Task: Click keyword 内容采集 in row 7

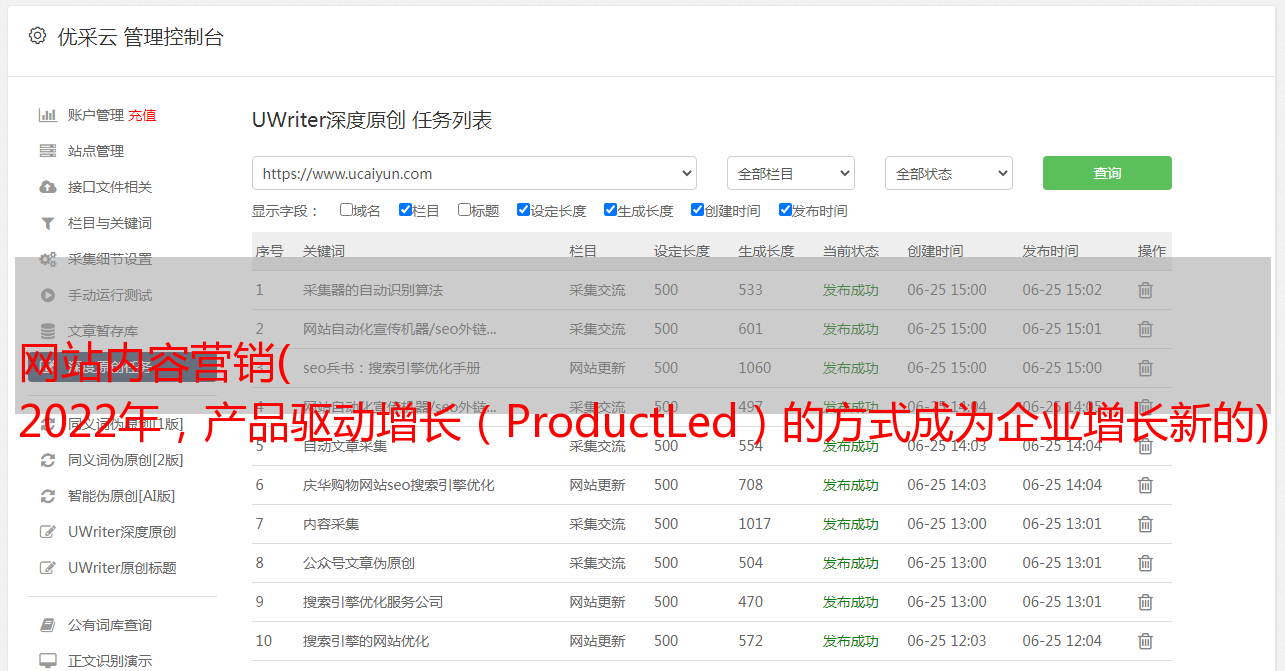Action: pyautogui.click(x=331, y=524)
